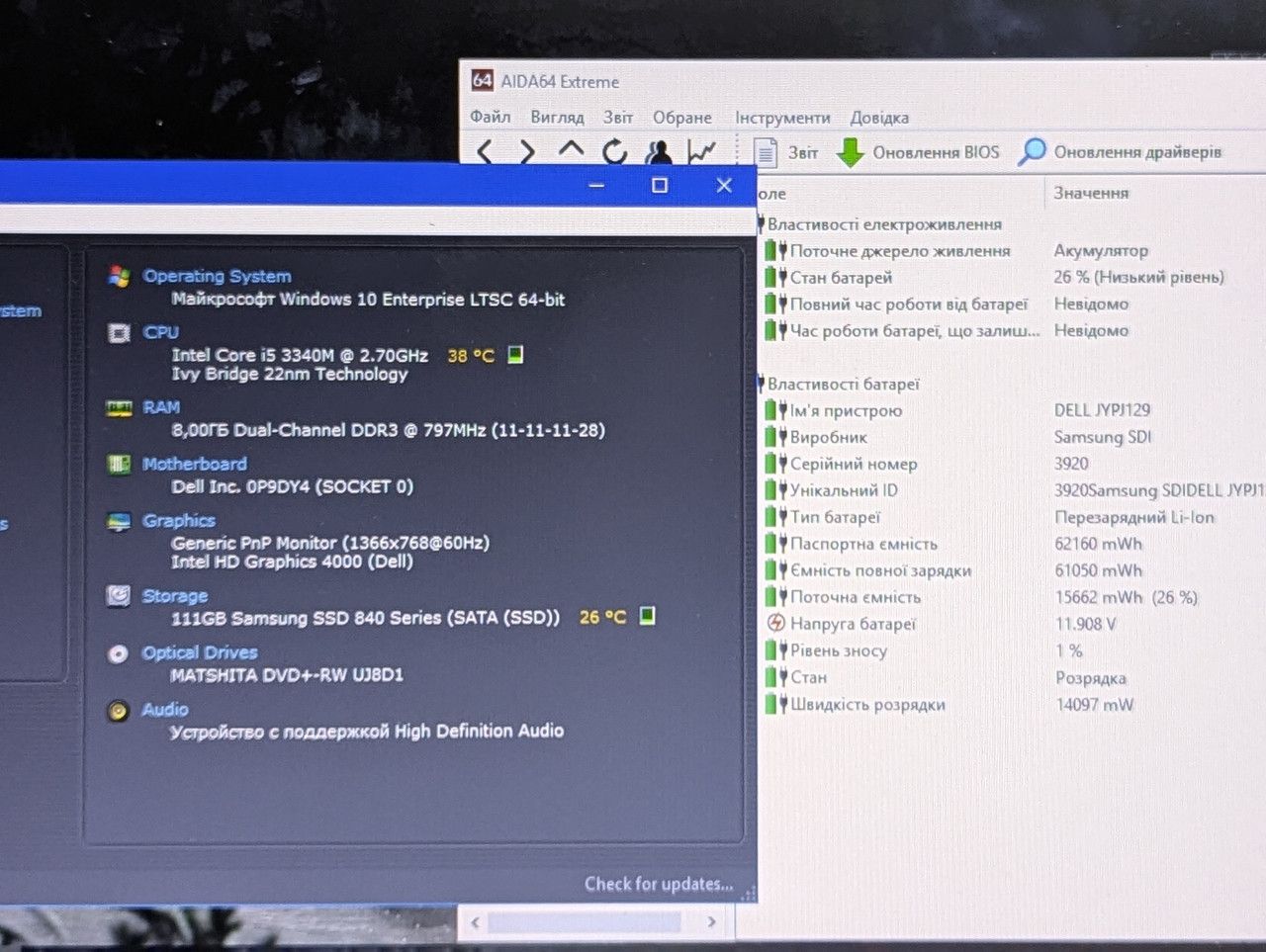Click the CPU chip icon in Speccy
The image size is (1266, 952).
(x=119, y=333)
